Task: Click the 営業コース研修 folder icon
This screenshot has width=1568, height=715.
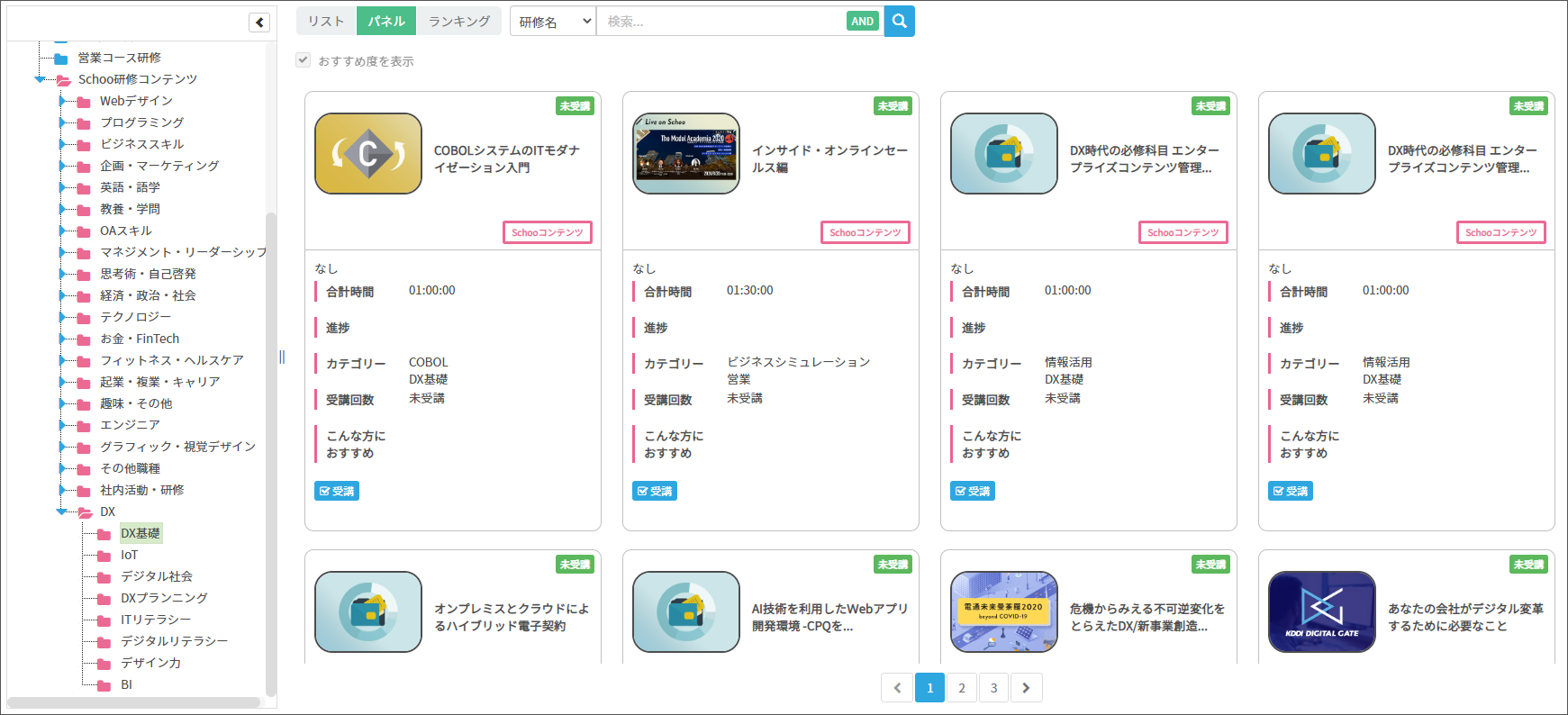Action: (x=61, y=59)
